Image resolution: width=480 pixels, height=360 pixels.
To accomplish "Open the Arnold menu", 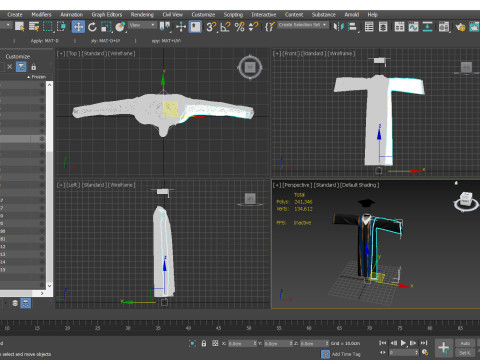I will 352,15.
